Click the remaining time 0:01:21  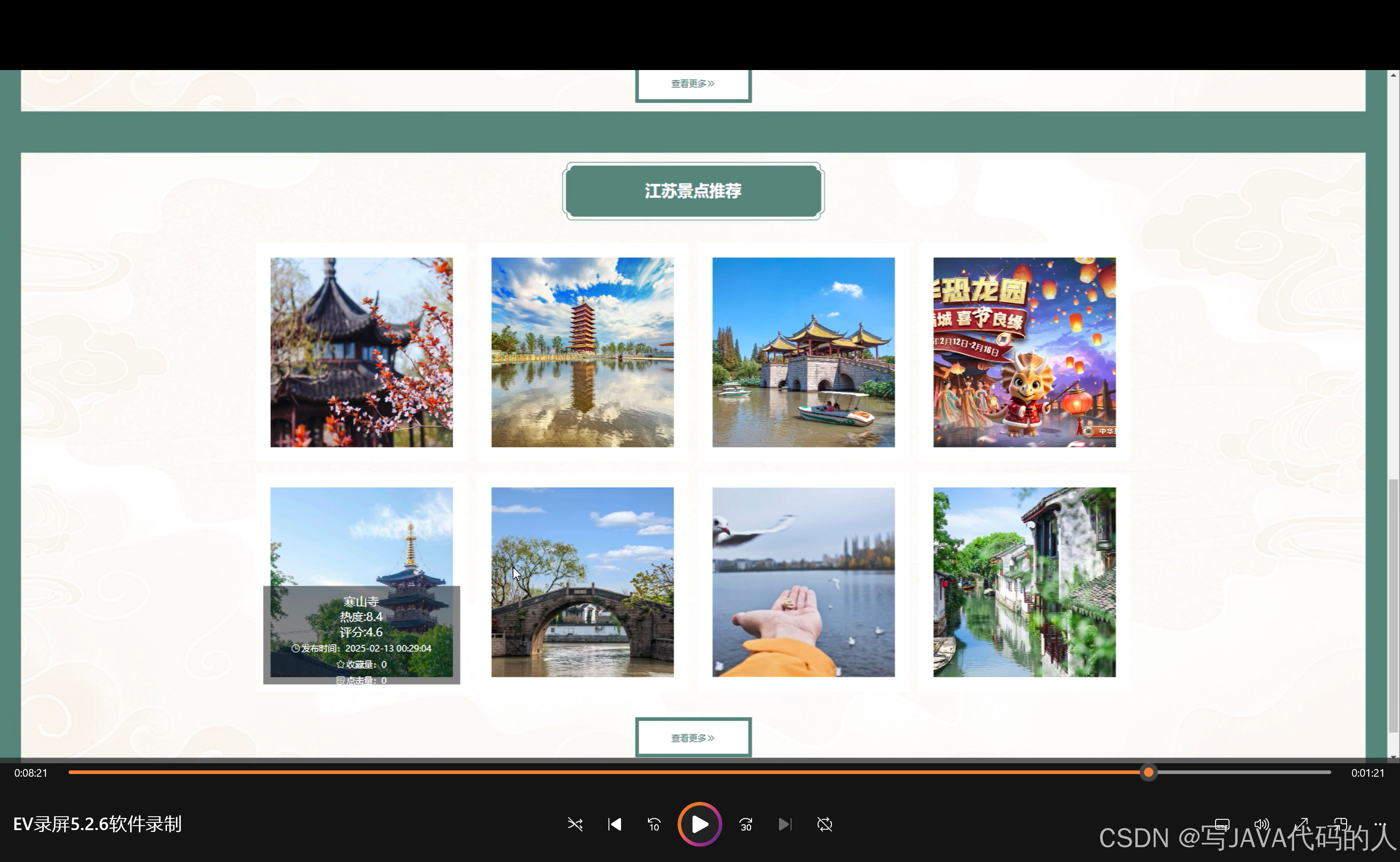tap(1368, 773)
